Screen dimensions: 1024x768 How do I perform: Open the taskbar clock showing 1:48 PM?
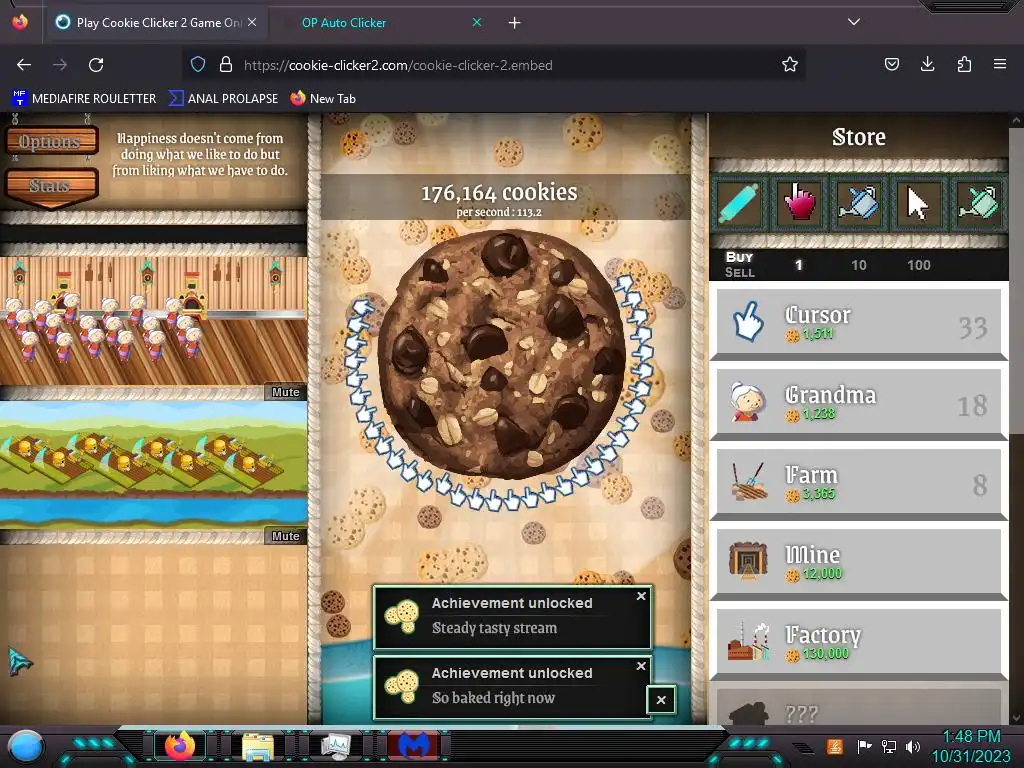tap(971, 746)
